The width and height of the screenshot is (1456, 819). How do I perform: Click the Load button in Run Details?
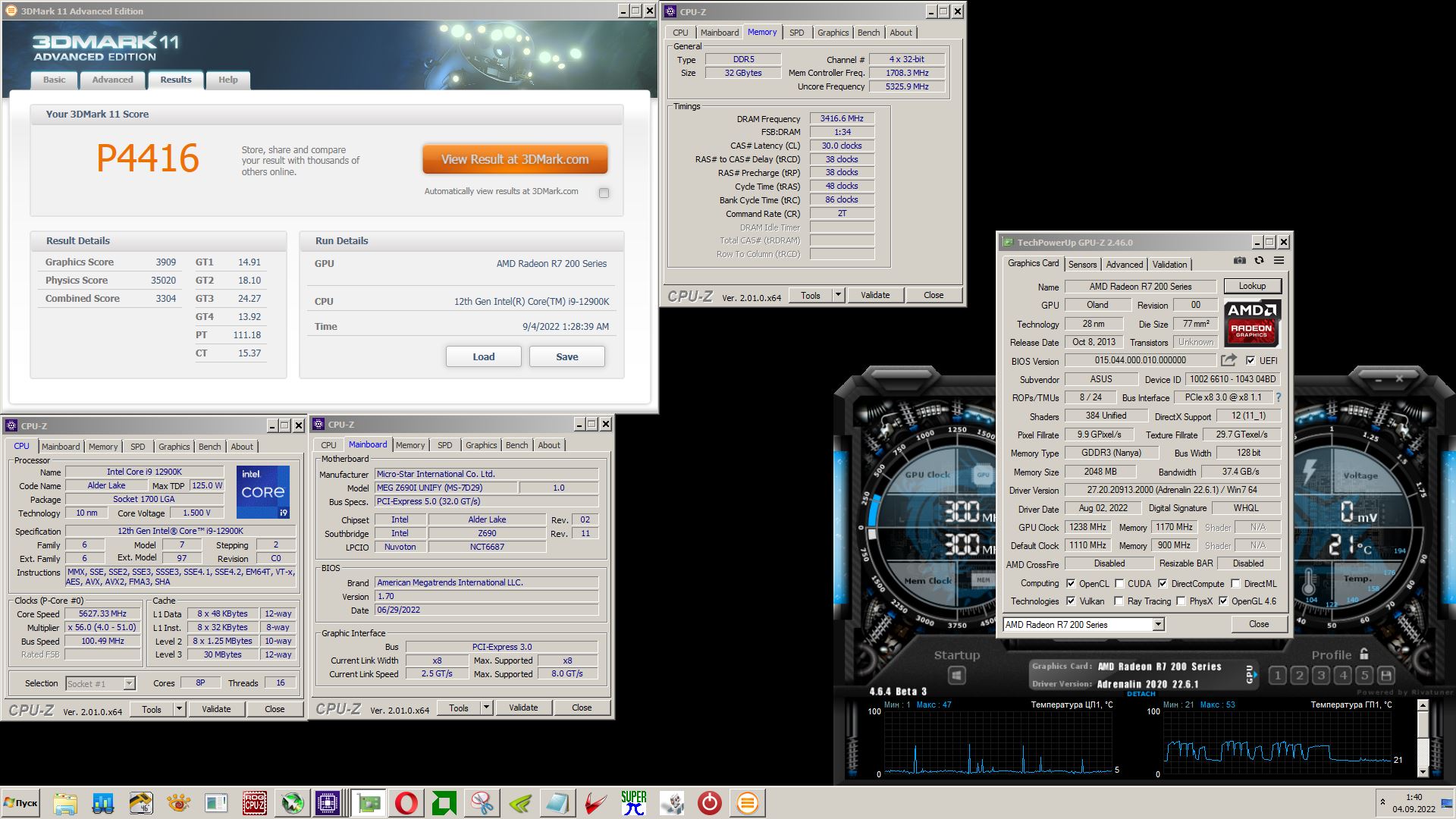click(x=483, y=356)
